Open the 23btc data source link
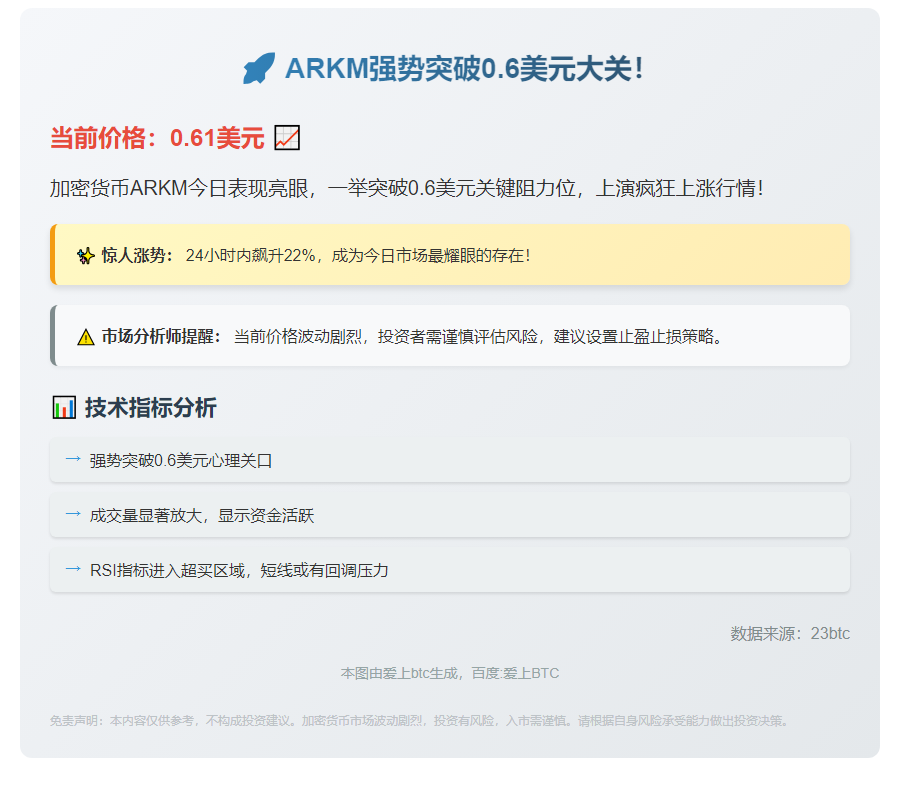 (828, 633)
